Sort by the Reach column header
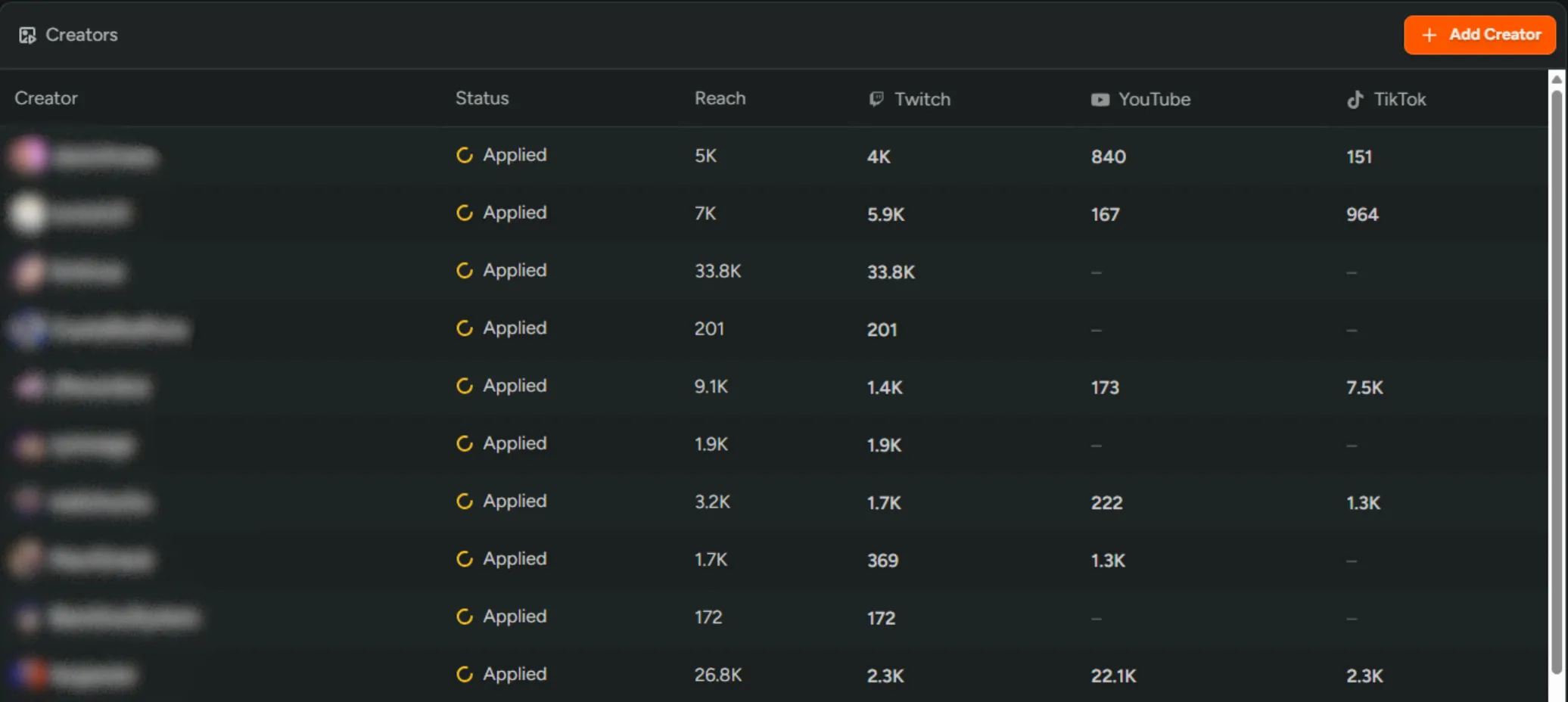Image resolution: width=1568 pixels, height=702 pixels. click(x=720, y=98)
